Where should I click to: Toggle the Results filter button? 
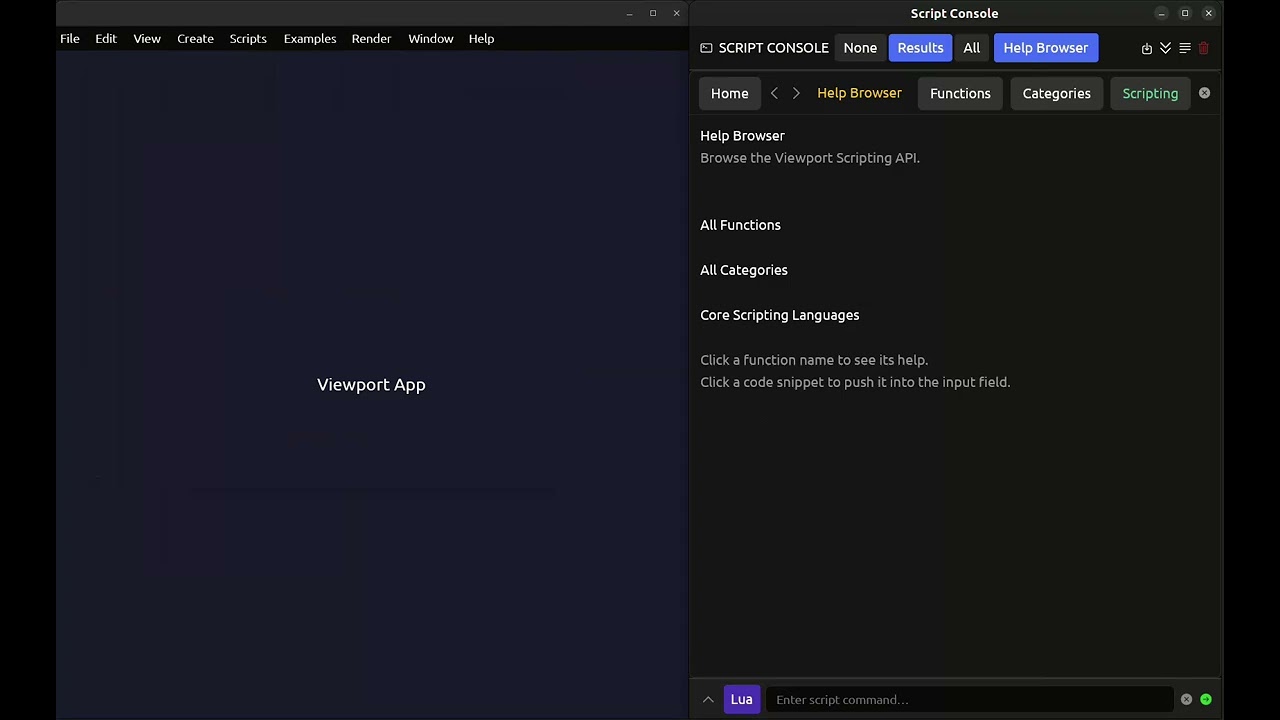920,48
